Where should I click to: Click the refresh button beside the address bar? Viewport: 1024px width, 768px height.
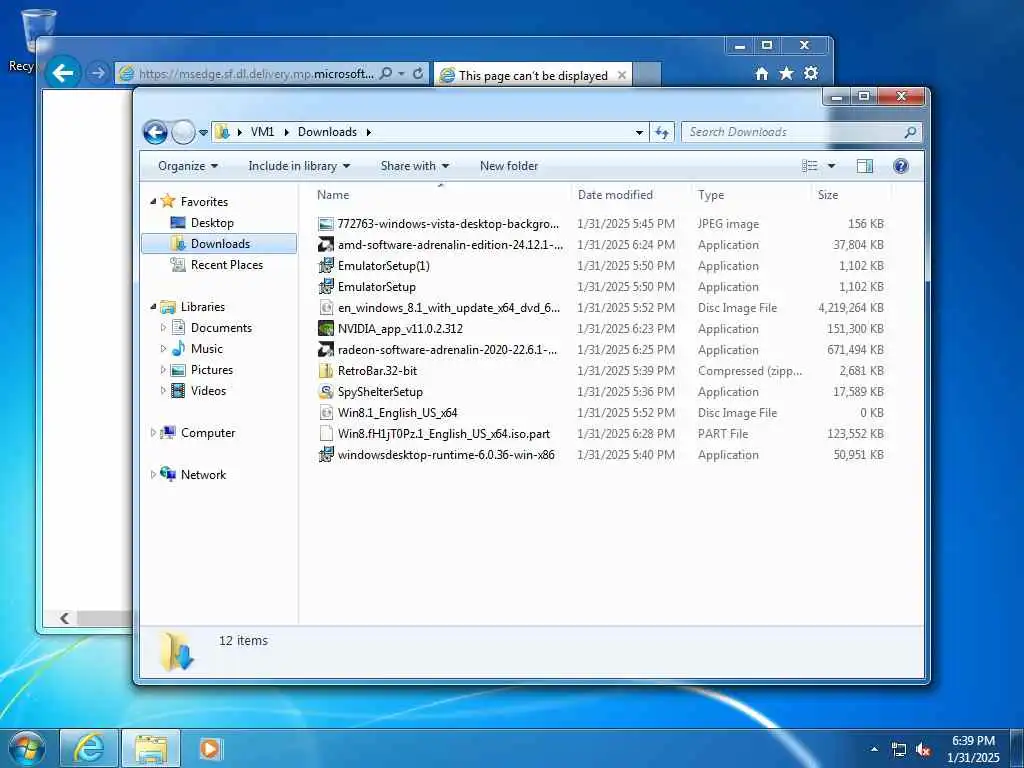pyautogui.click(x=662, y=133)
